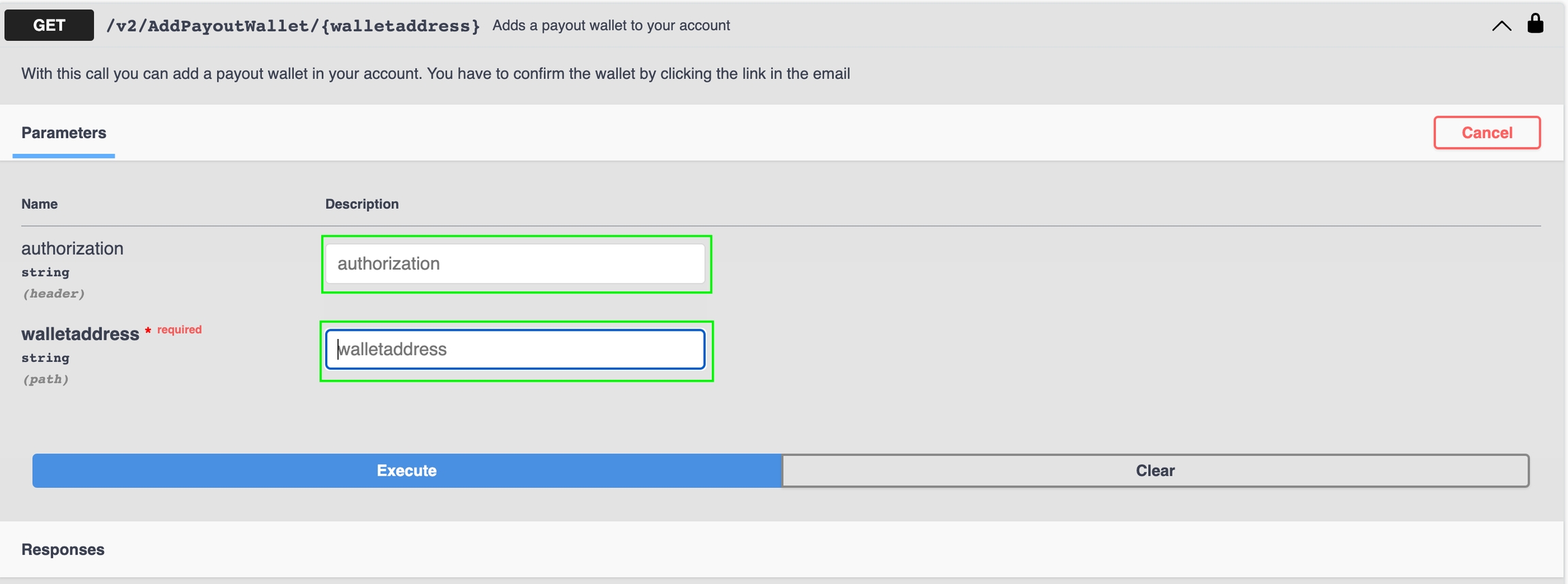Click the /v2/AddPayoutWallet/{walletaddress} endpoint path

pos(293,26)
